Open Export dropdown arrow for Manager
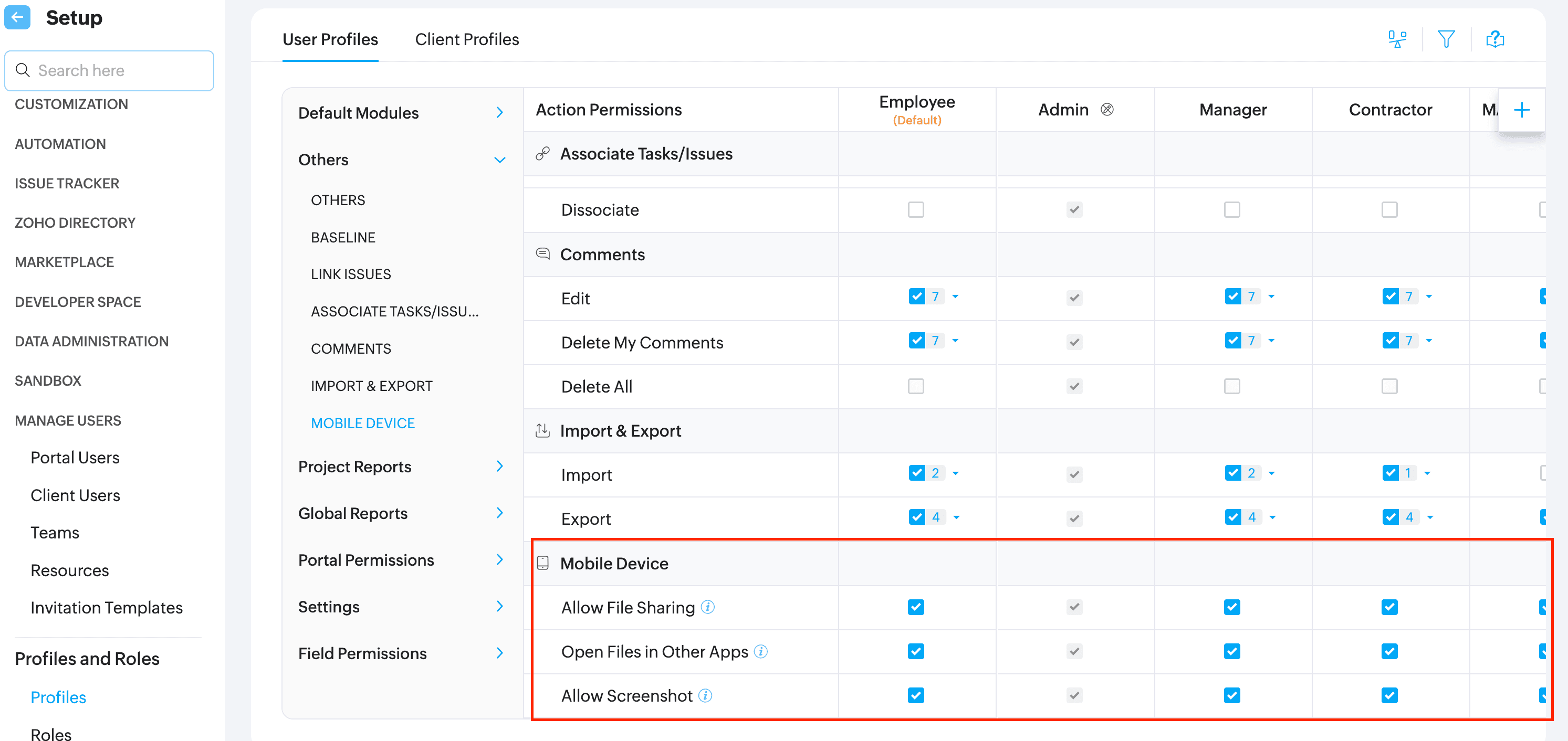Image resolution: width=1568 pixels, height=741 pixels. pos(1272,517)
